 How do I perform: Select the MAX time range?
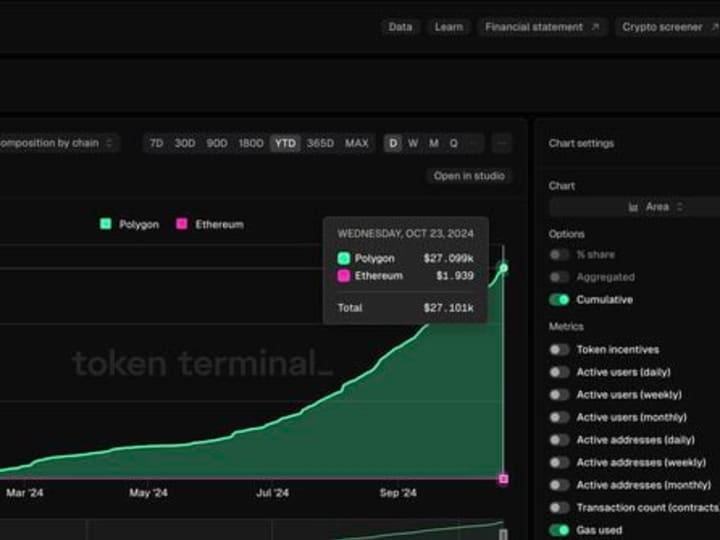(x=357, y=143)
